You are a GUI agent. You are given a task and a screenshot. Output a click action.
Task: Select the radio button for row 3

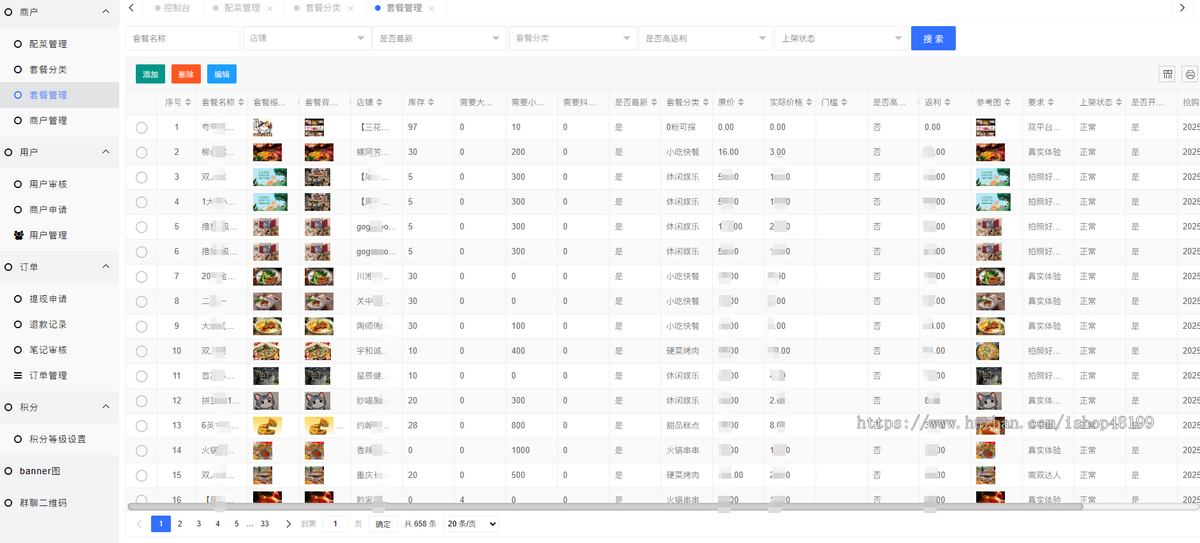(141, 177)
